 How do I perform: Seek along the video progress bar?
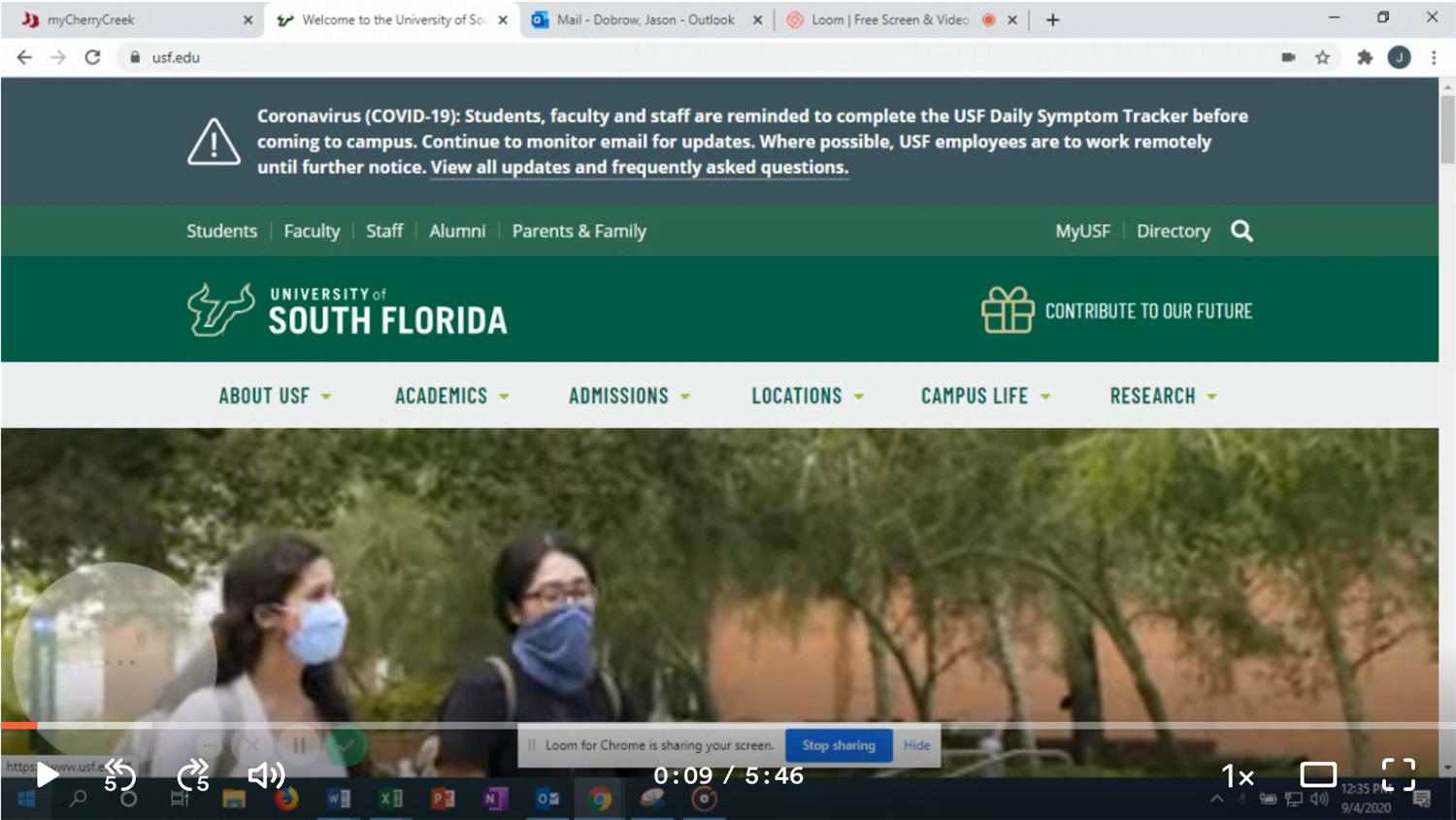728,725
